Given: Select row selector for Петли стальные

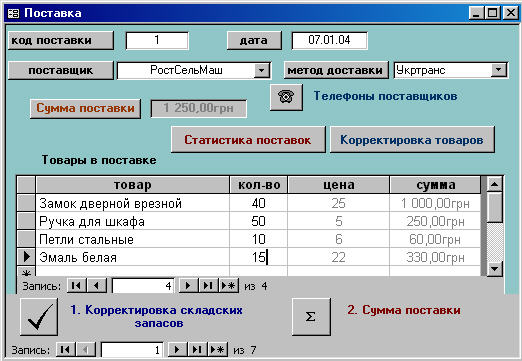Looking at the screenshot, I should point(26,239).
